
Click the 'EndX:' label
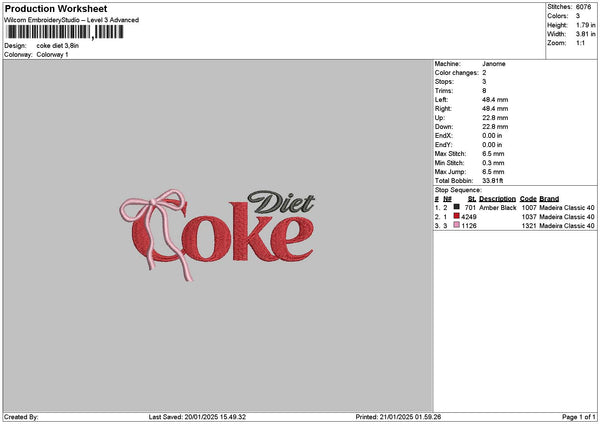tap(443, 136)
